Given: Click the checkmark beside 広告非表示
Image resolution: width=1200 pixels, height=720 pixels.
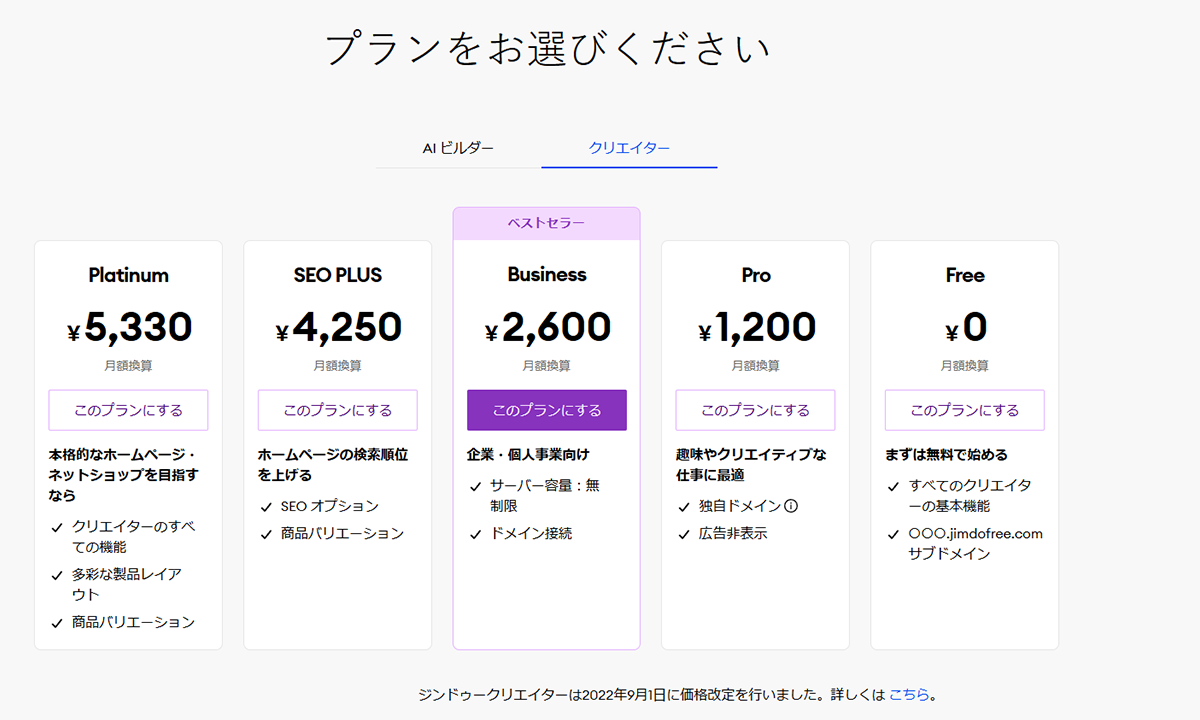Looking at the screenshot, I should pos(684,535).
